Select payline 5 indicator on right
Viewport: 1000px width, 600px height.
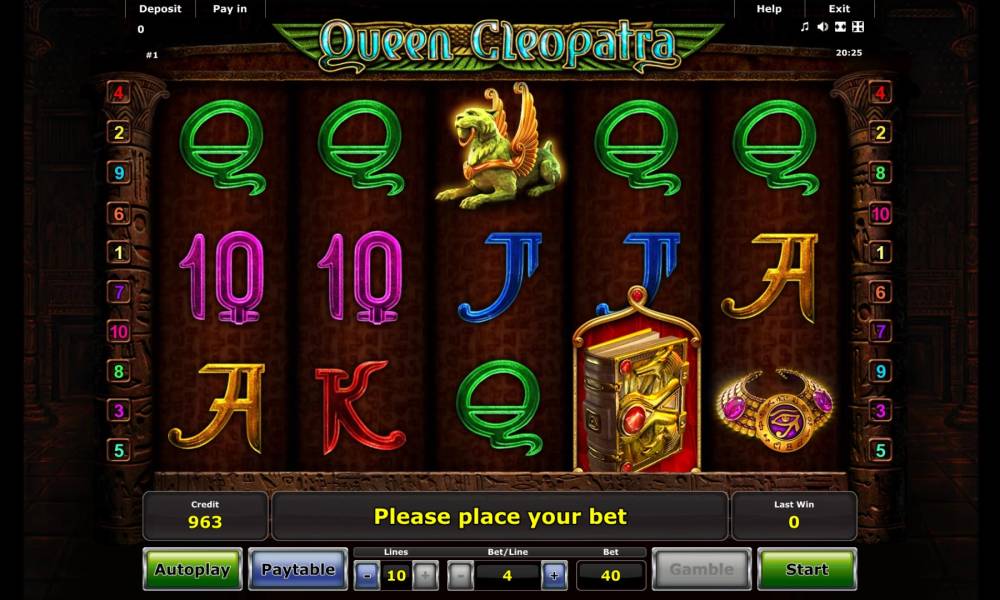point(880,451)
